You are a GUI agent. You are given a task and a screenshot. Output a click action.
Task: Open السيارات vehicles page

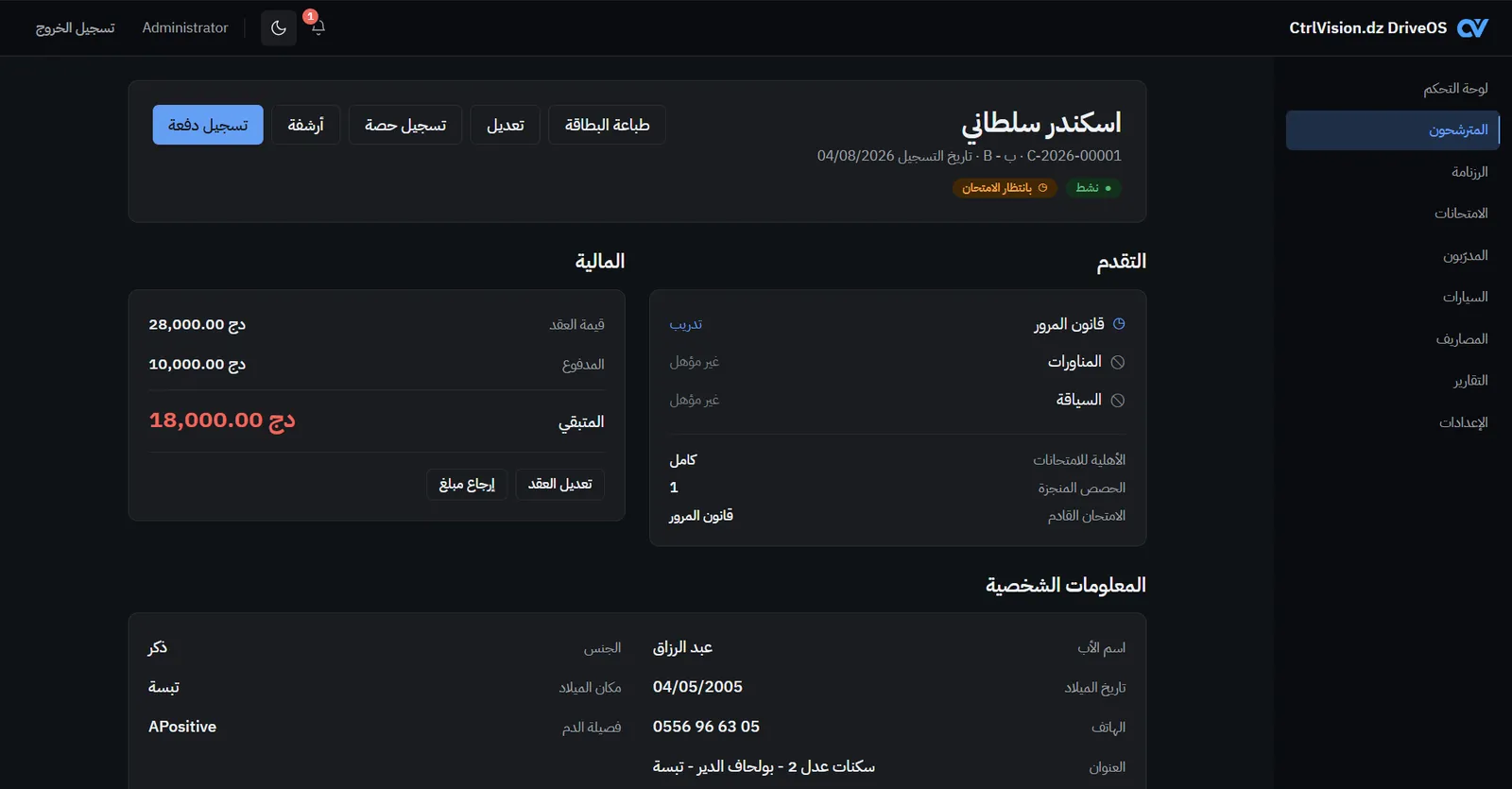click(1393, 297)
